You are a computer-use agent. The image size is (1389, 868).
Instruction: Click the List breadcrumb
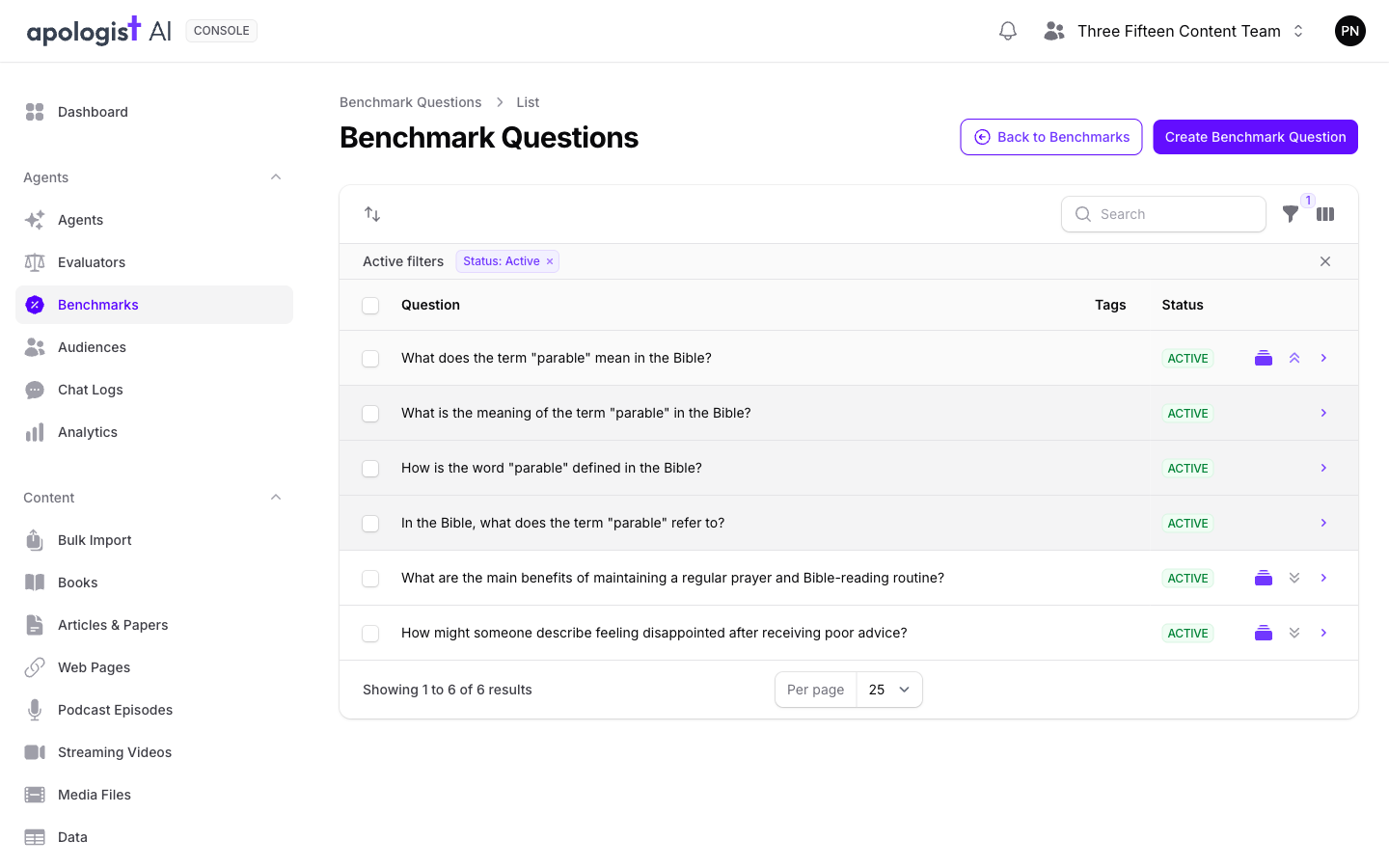pyautogui.click(x=528, y=102)
